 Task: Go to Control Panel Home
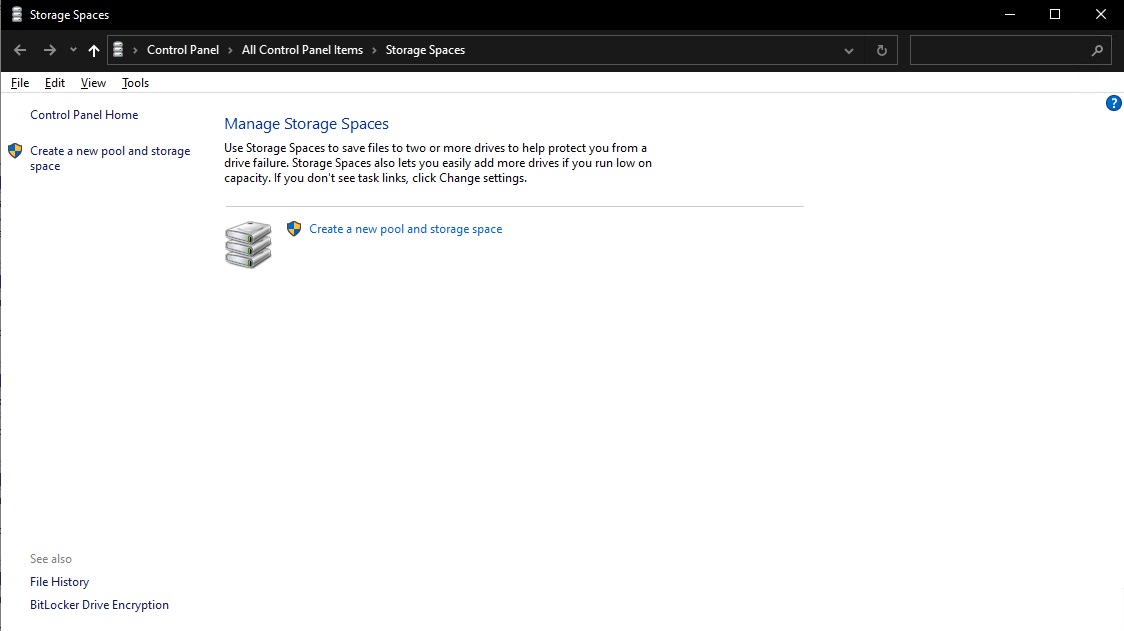tap(84, 115)
